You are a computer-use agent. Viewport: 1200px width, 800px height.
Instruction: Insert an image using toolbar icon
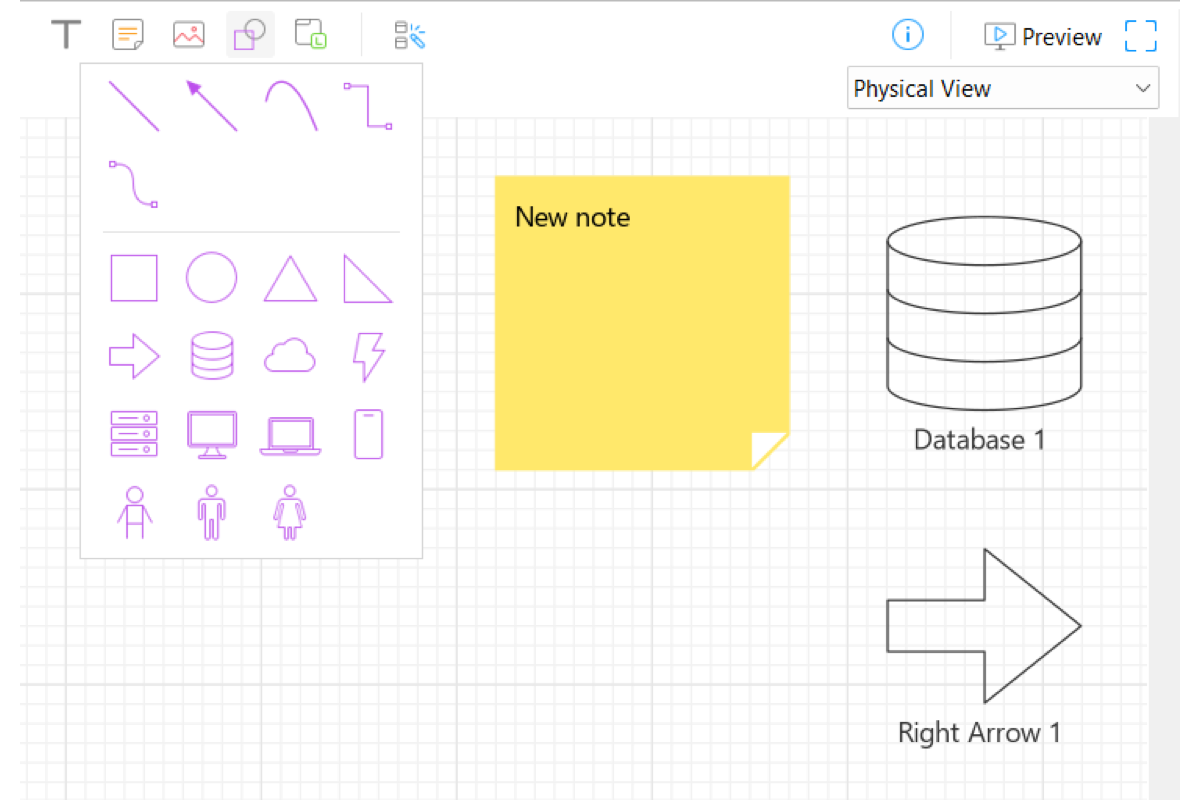click(x=188, y=35)
